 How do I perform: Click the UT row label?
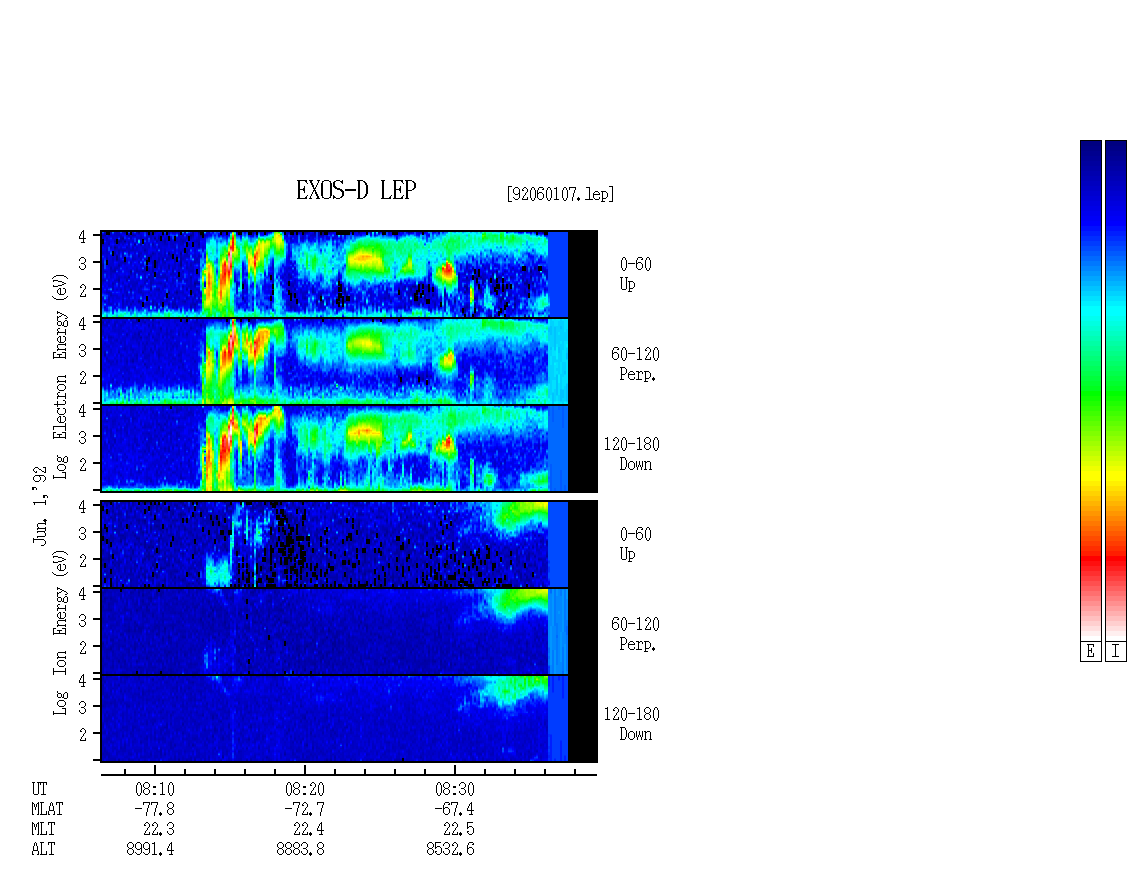(39, 789)
